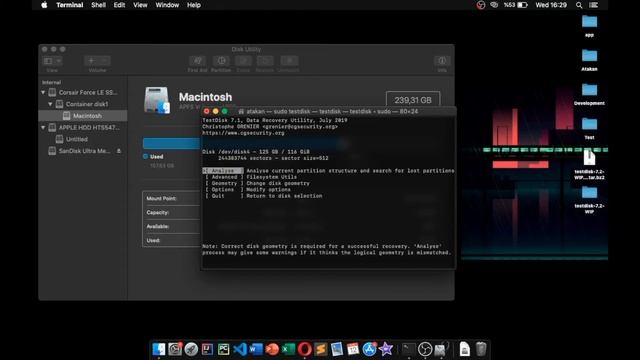Select Container disk1 in Disk Utility sidebar

pos(82,104)
